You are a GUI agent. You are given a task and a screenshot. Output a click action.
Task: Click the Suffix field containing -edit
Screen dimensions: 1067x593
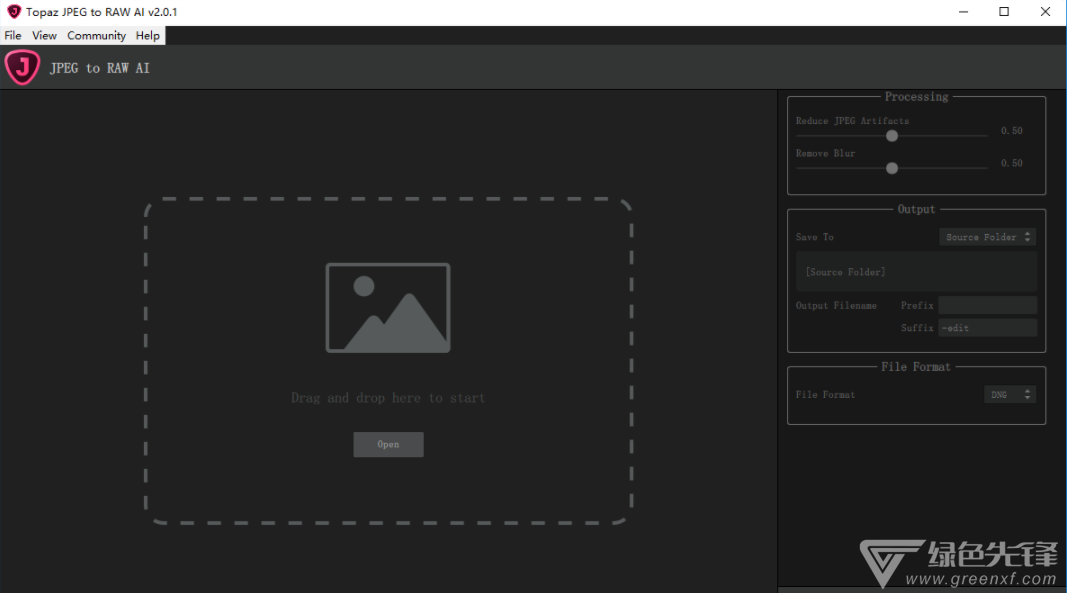pos(987,327)
